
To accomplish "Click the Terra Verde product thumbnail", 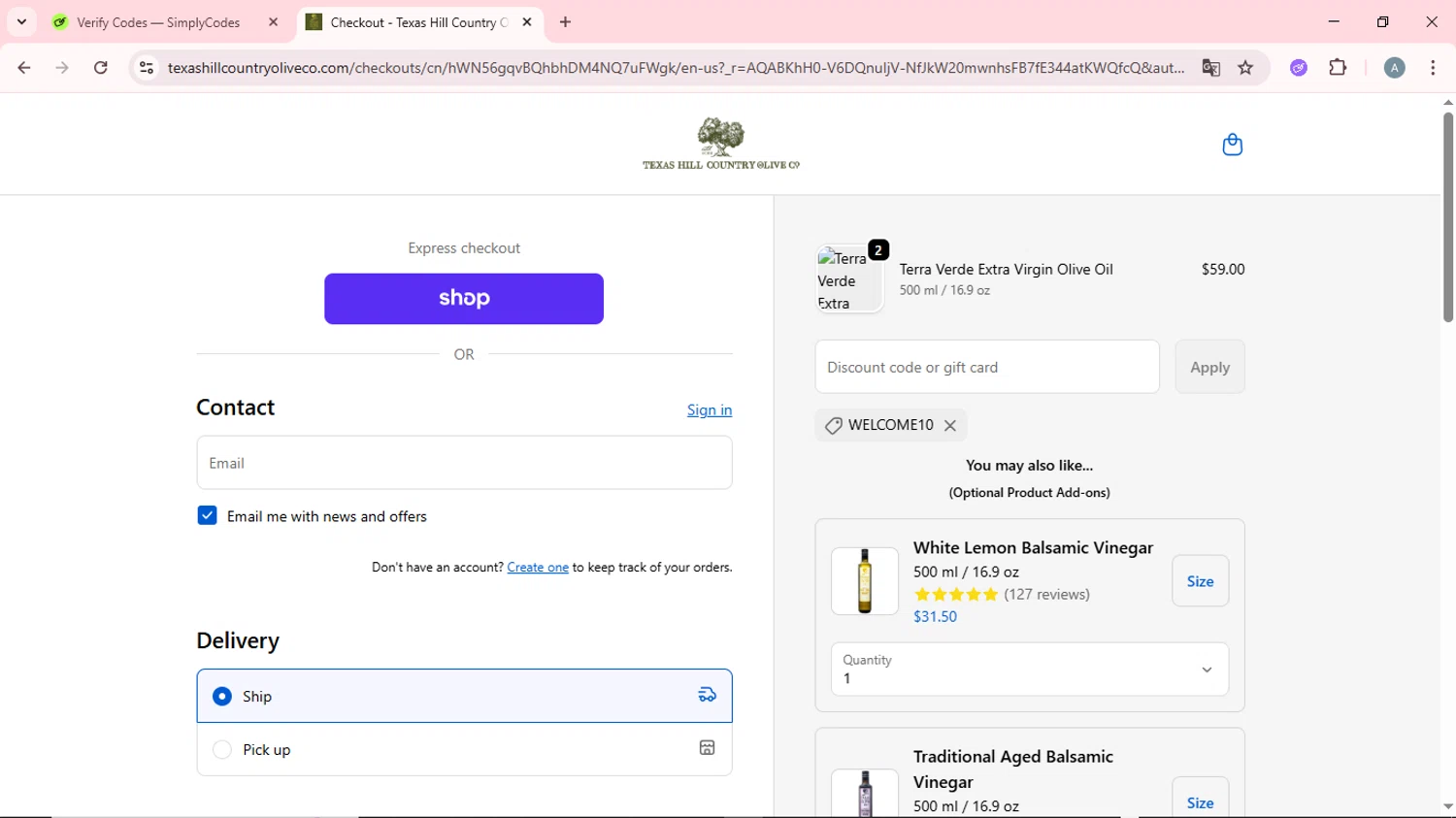I will pyautogui.click(x=849, y=279).
